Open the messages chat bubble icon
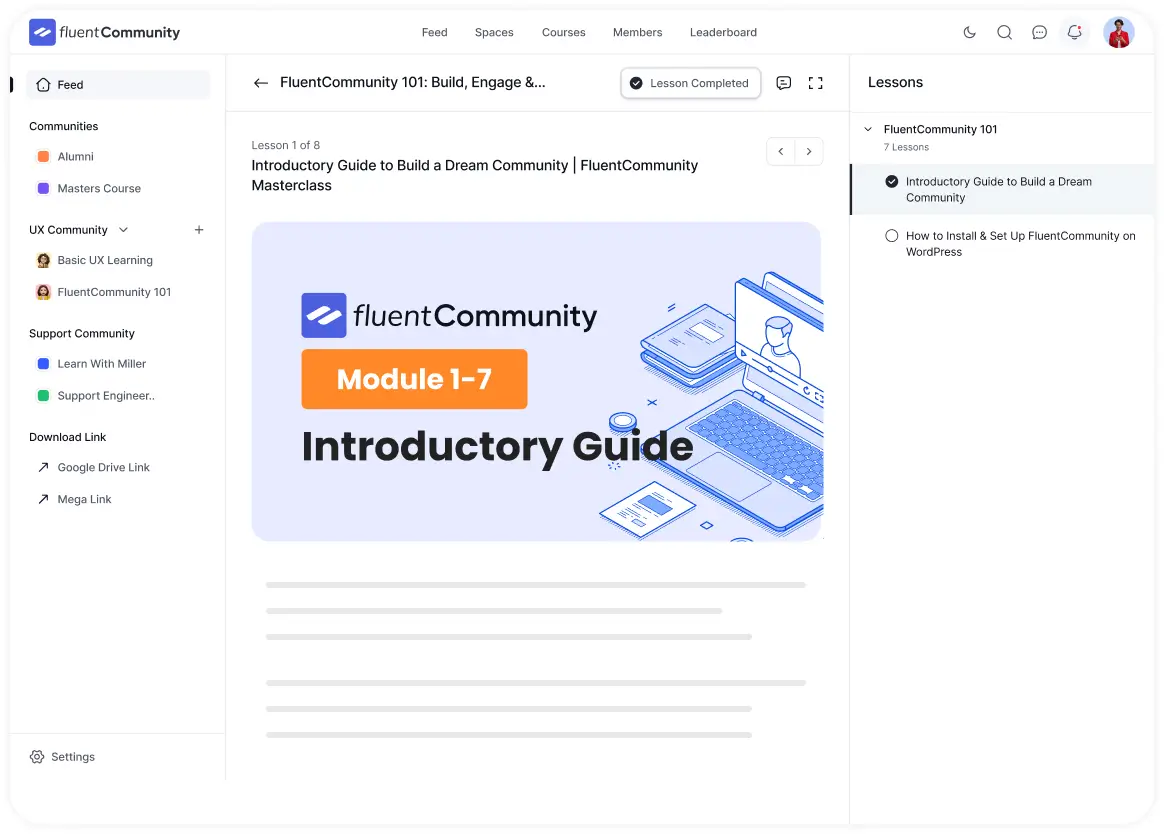The height and width of the screenshot is (834, 1164). (1039, 32)
